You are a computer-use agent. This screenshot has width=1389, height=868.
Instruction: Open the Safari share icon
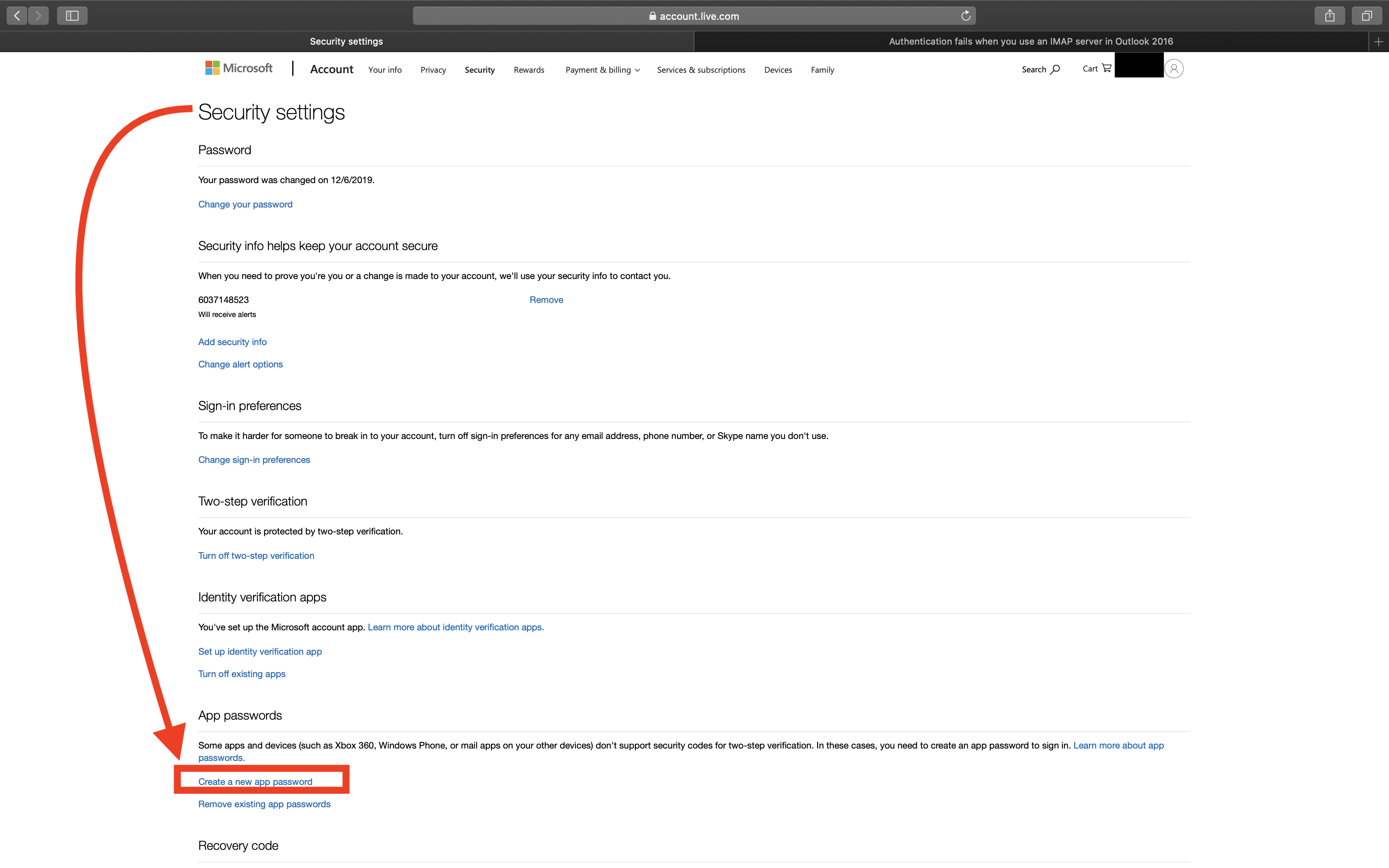[1329, 16]
